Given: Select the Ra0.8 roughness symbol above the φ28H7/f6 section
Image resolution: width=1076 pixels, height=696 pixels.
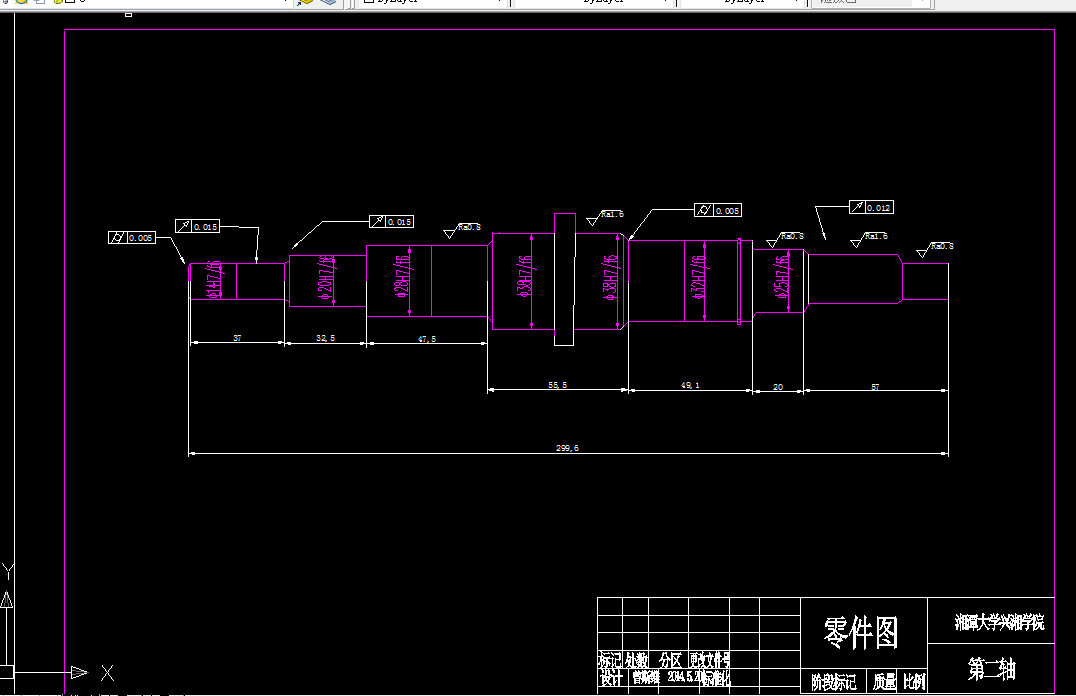Looking at the screenshot, I should 462,231.
